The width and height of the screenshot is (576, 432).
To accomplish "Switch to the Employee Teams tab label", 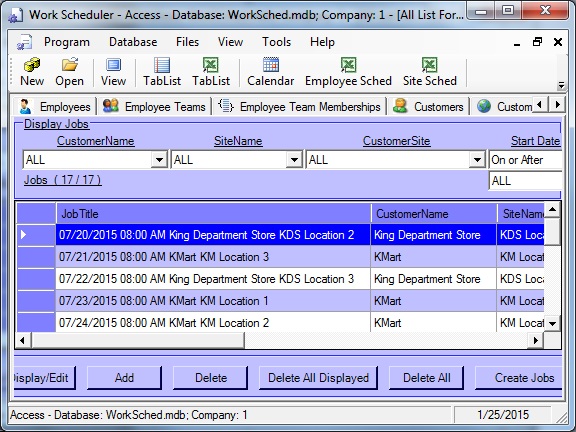I will 165,107.
